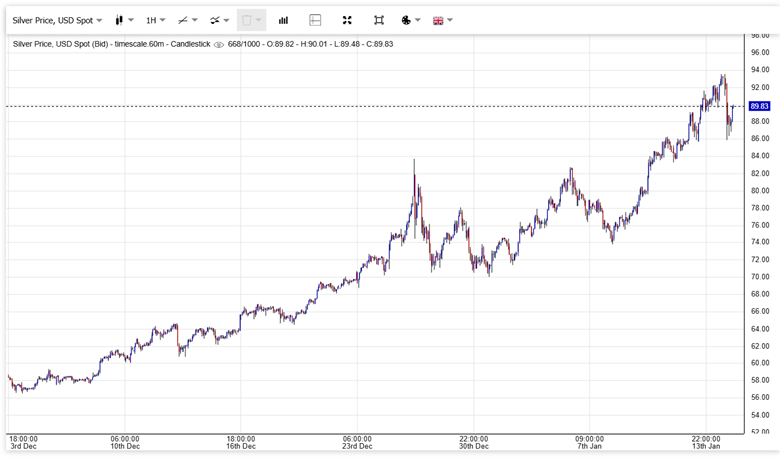Click the greyed-out delete drawings trash icon

tap(246, 20)
